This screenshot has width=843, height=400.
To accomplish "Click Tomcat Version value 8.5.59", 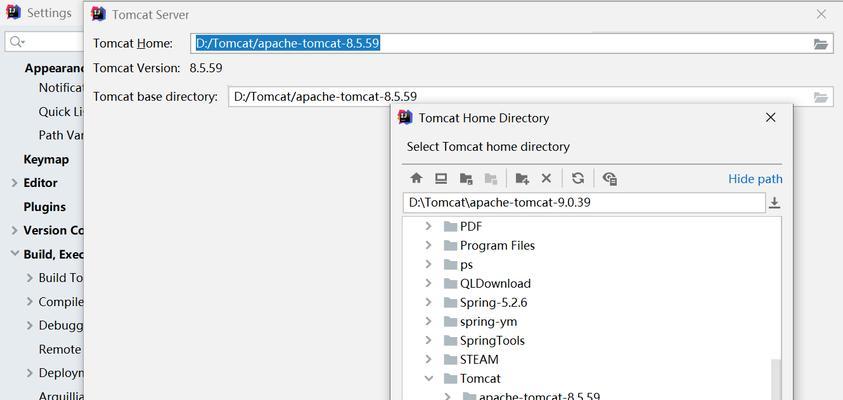I will [x=206, y=68].
